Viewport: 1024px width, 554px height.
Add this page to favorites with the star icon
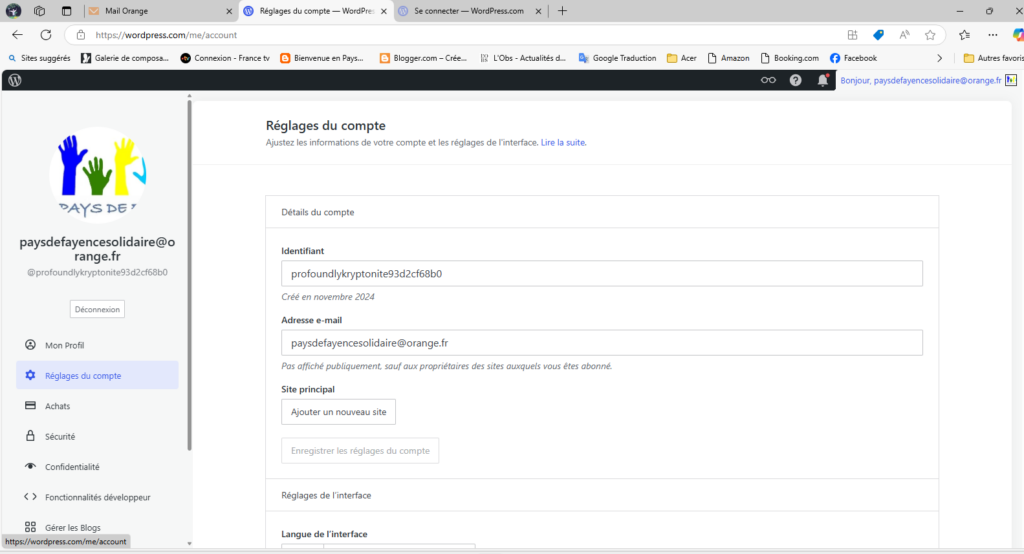pos(930,34)
